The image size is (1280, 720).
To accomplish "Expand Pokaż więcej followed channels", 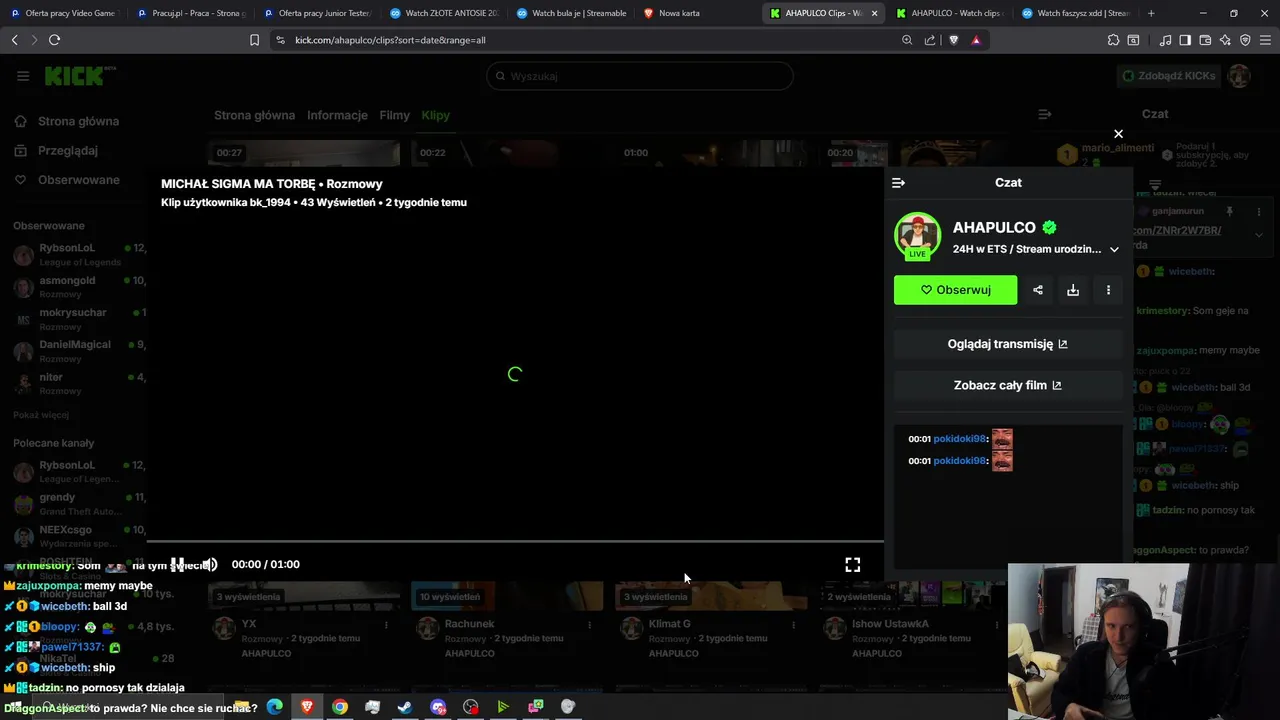I will tap(41, 415).
